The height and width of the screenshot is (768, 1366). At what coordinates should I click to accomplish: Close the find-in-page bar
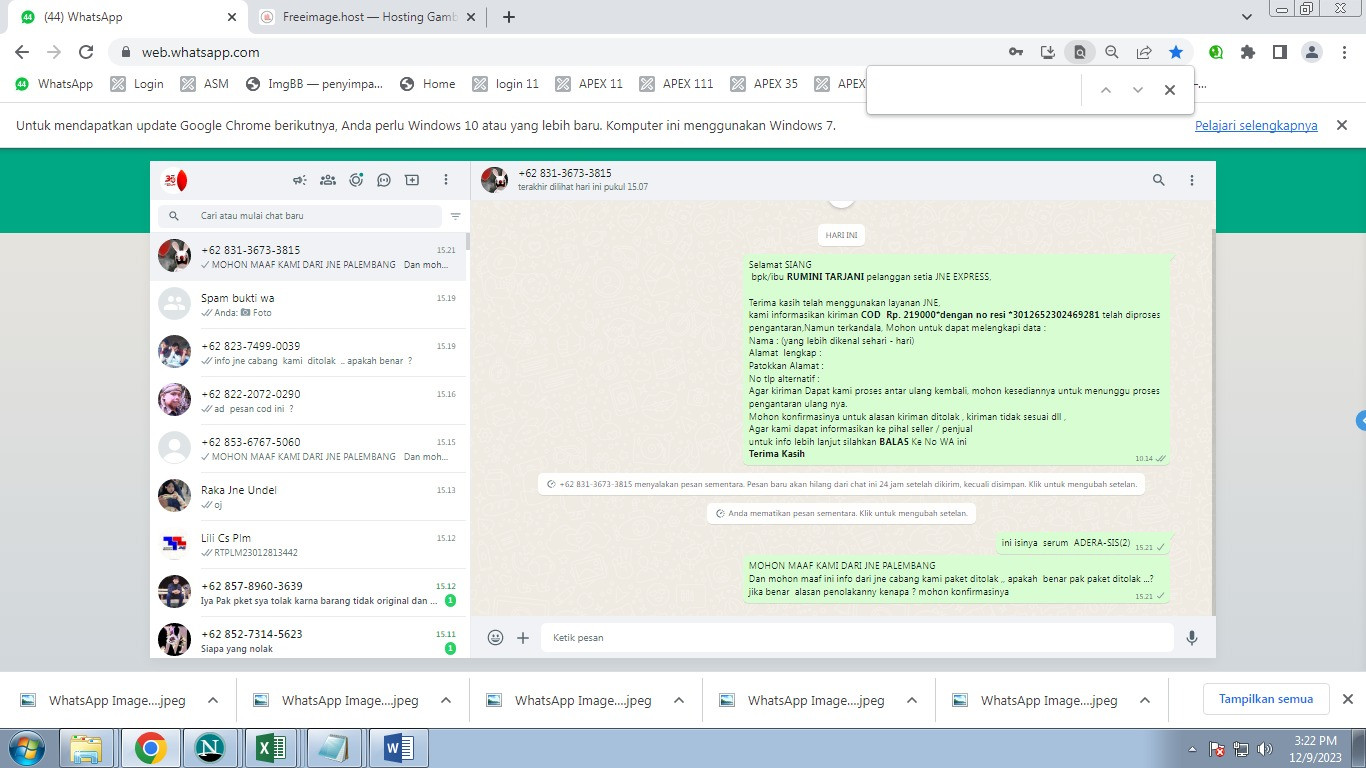coord(1170,90)
